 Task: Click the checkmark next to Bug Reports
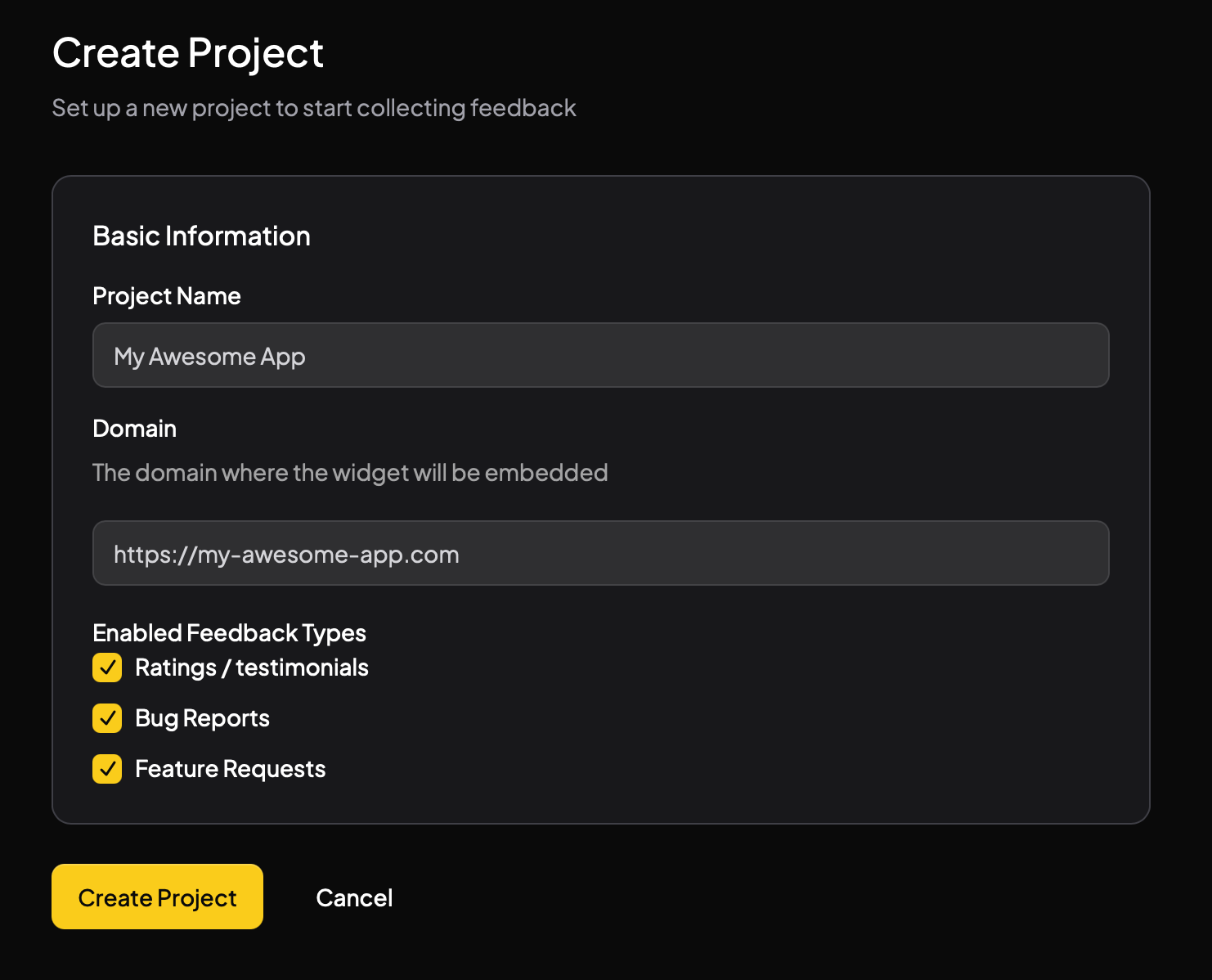tap(106, 718)
